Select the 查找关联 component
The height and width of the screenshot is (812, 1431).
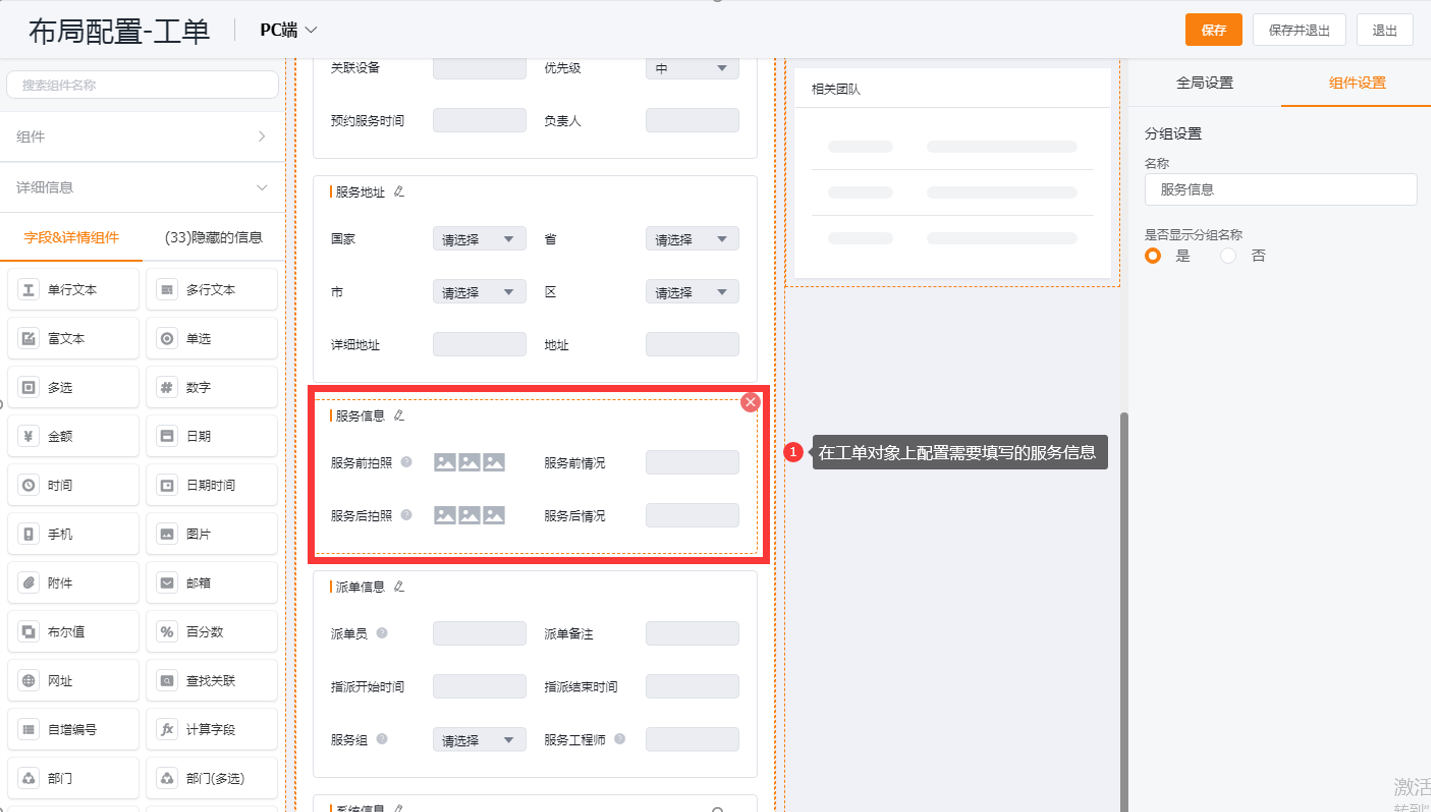tap(212, 681)
